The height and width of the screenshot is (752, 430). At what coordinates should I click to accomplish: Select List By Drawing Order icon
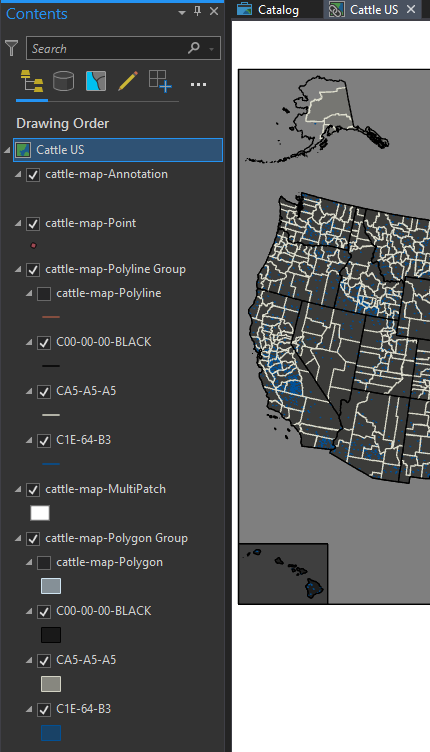(32, 81)
